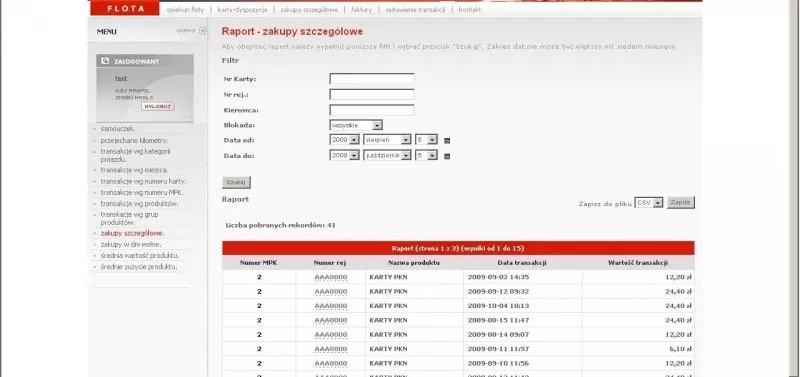Open zakupy w dni wolne link
The width and height of the screenshot is (800, 377).
[131, 244]
